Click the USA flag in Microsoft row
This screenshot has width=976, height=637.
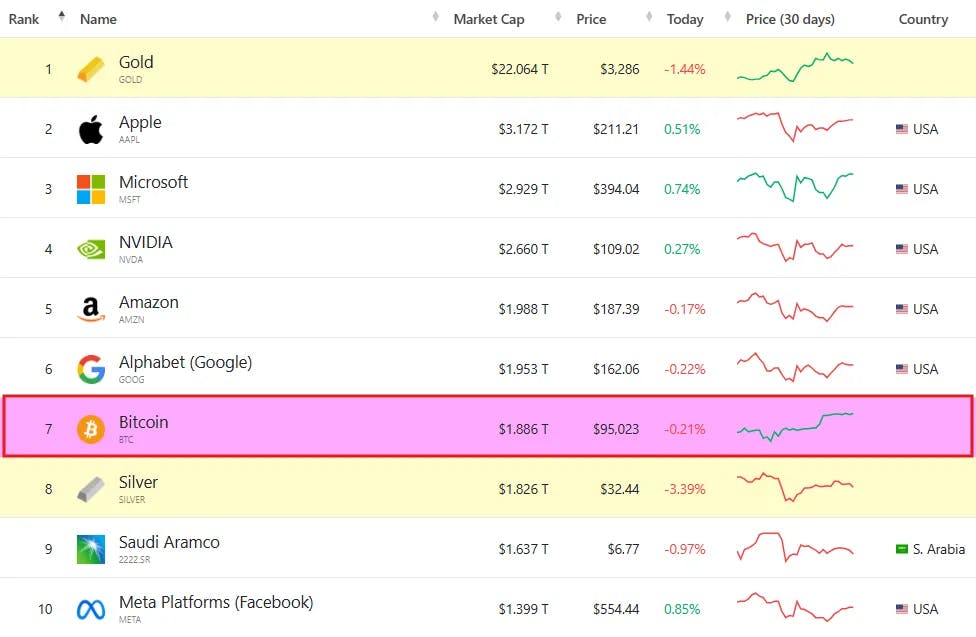[x=902, y=189]
